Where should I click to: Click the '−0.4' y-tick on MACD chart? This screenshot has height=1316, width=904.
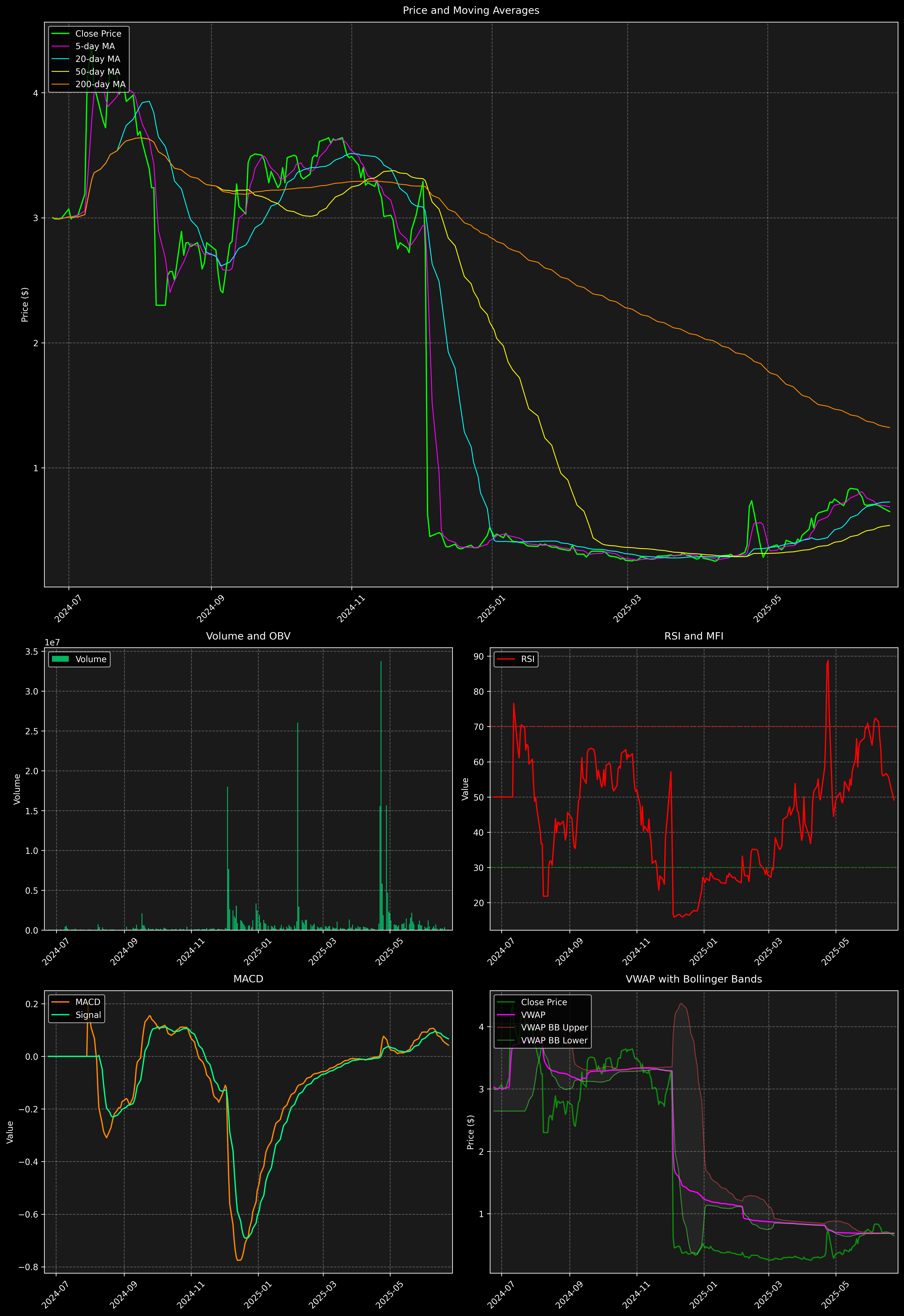(28, 1162)
